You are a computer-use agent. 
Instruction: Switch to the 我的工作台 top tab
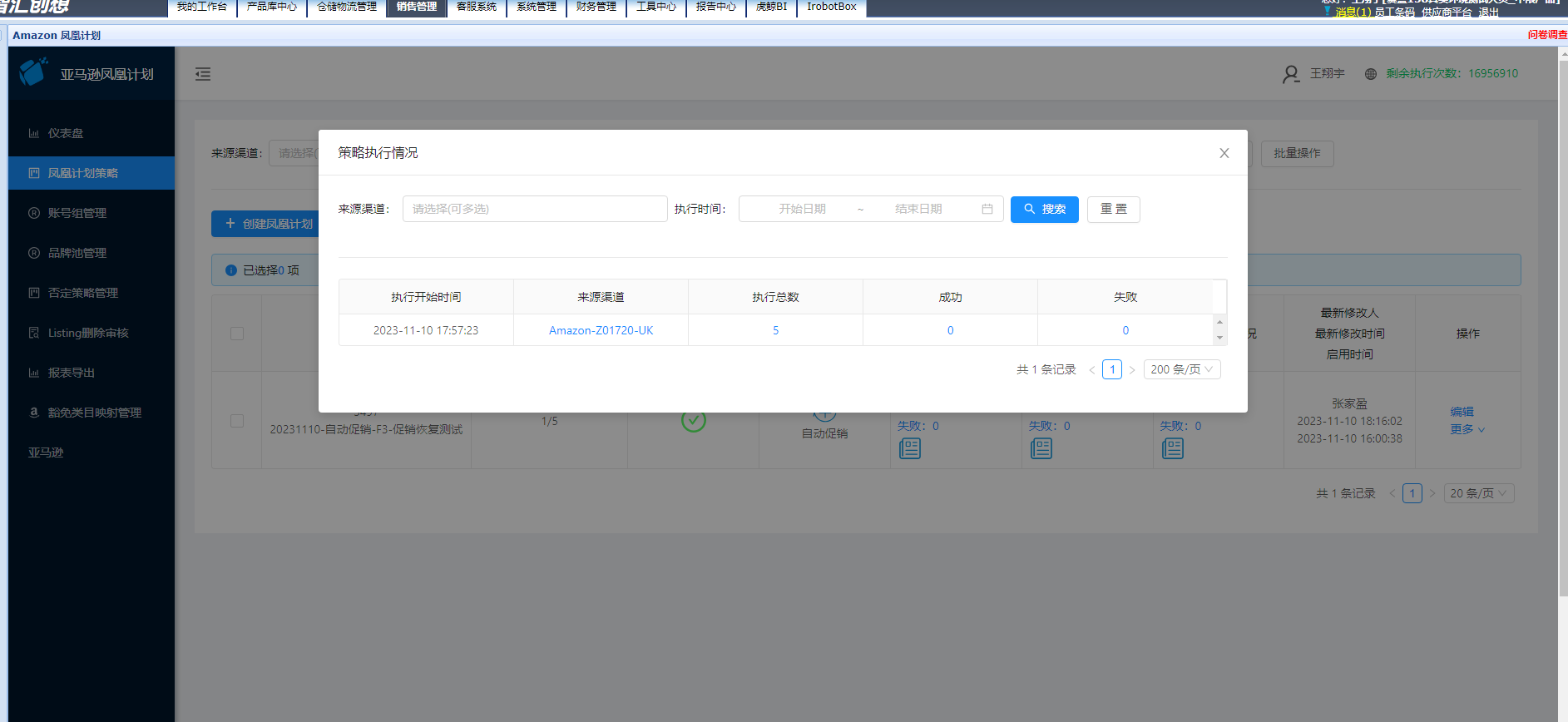202,7
